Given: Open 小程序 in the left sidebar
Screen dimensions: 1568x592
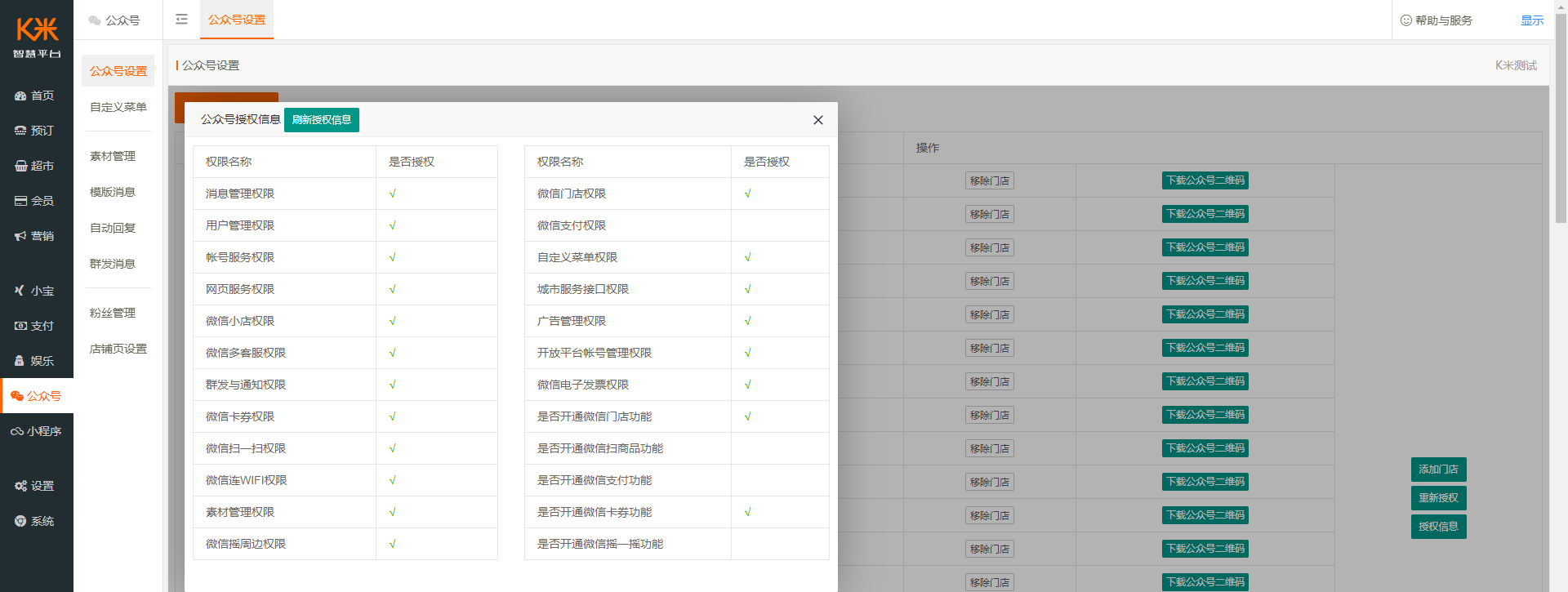Looking at the screenshot, I should [36, 431].
